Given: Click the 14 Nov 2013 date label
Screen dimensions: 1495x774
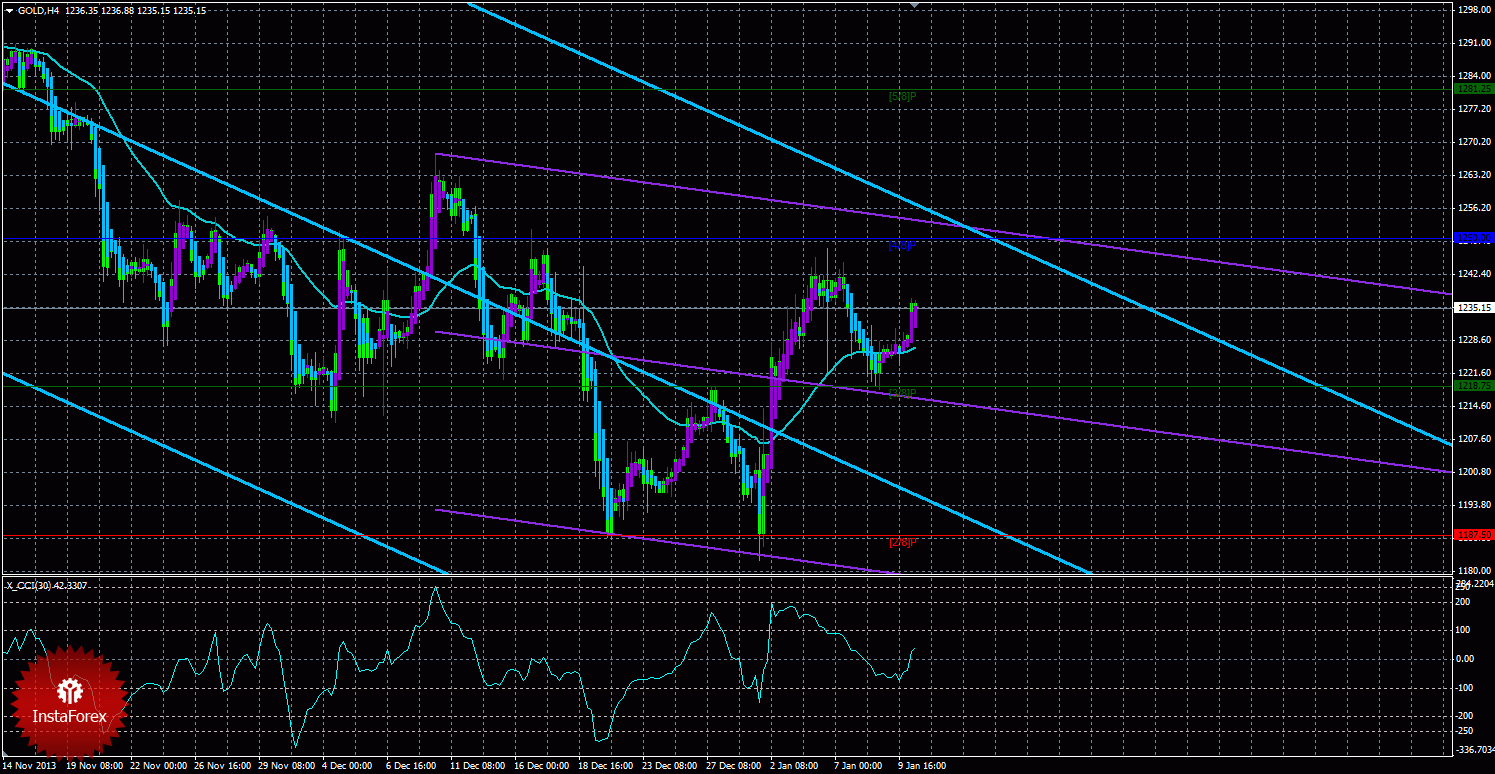Looking at the screenshot, I should pos(28,766).
